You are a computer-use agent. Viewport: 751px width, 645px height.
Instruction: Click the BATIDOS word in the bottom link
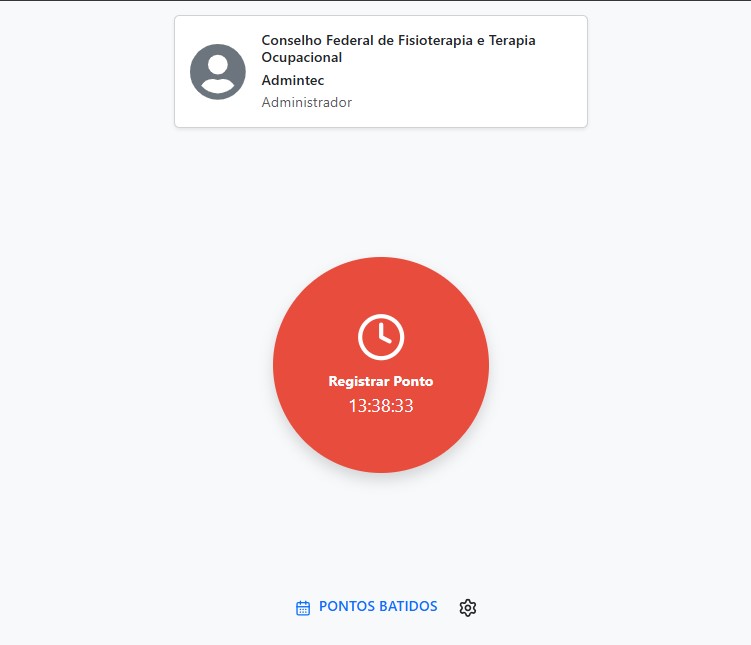[408, 606]
